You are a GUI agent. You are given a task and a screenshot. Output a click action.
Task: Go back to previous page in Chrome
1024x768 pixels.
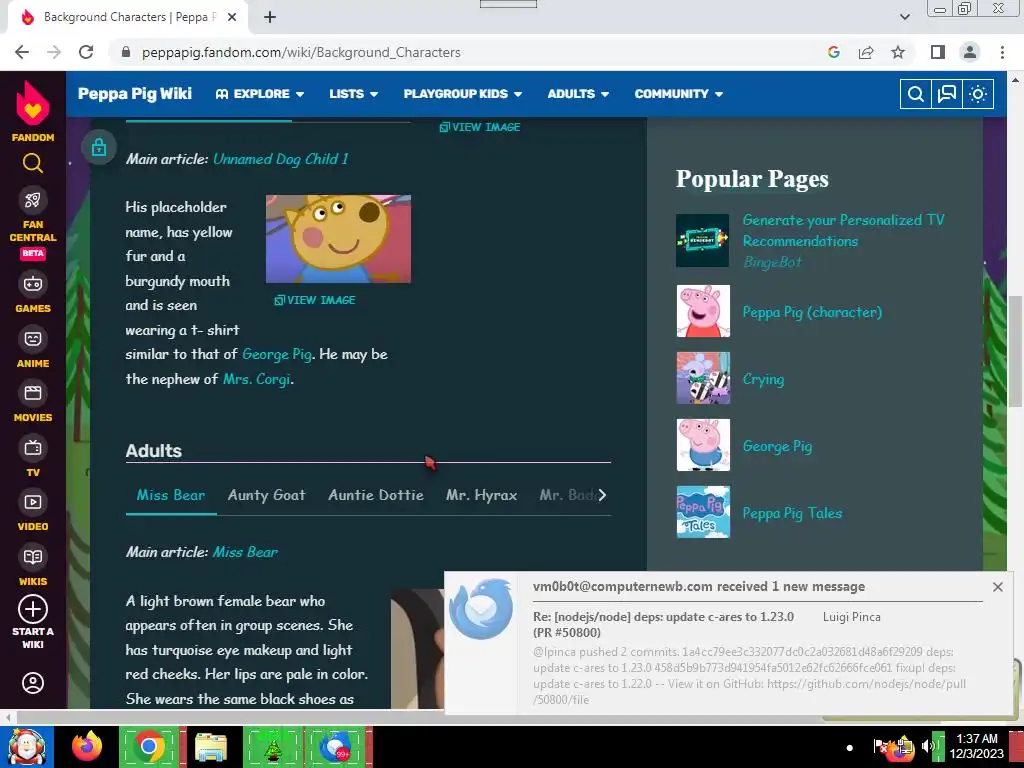(x=22, y=52)
